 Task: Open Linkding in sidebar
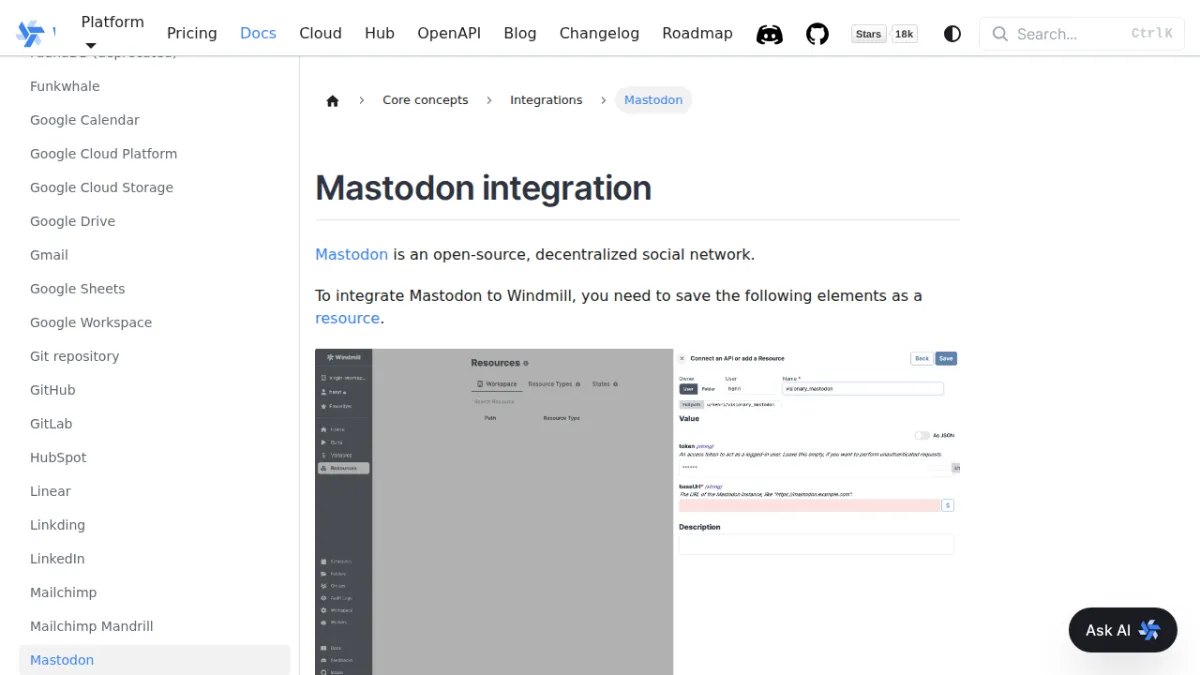(57, 525)
